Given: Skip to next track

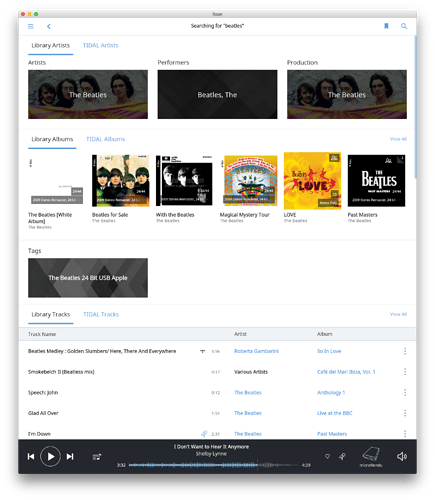Looking at the screenshot, I should tap(70, 457).
